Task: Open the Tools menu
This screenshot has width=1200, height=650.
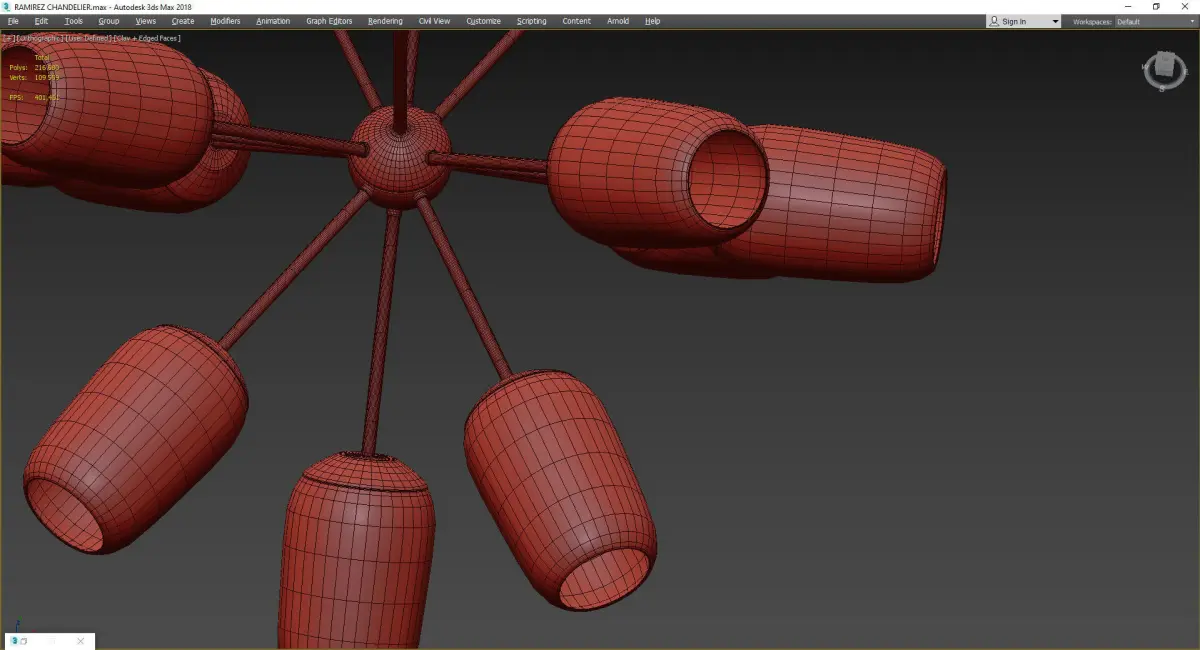Action: coord(74,21)
